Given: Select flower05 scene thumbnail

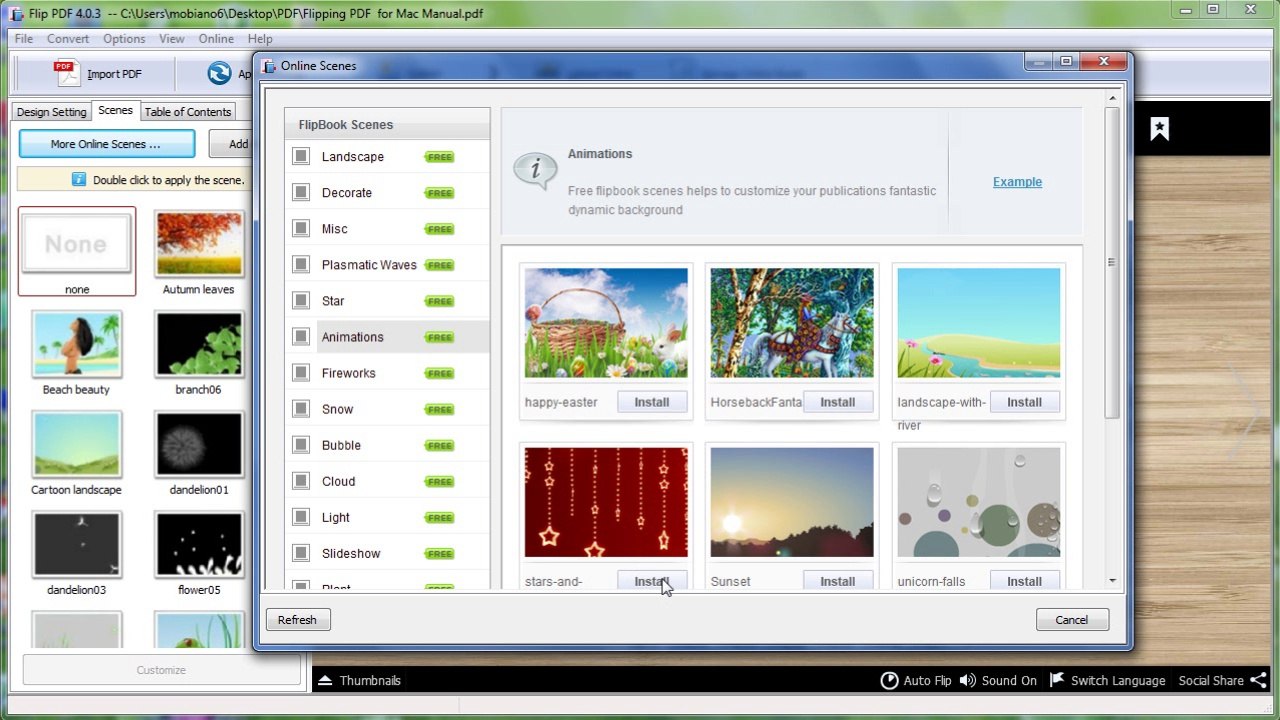Looking at the screenshot, I should [199, 544].
